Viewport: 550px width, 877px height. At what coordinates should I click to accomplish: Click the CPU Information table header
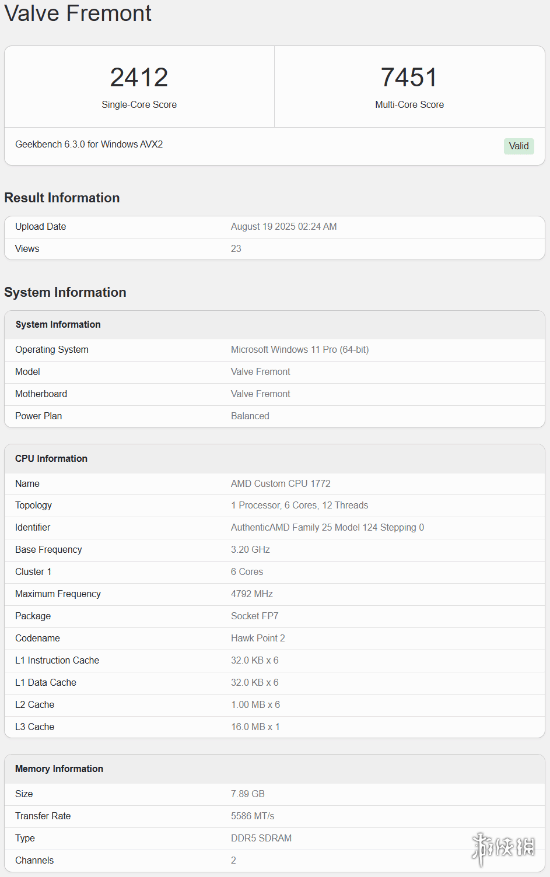pos(275,459)
